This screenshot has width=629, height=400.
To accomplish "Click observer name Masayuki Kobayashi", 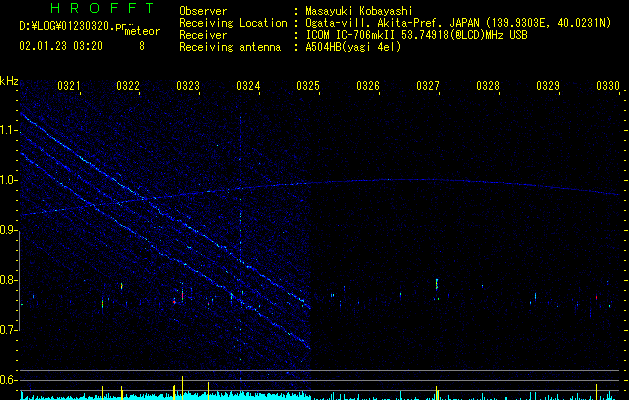I will coord(359,11).
